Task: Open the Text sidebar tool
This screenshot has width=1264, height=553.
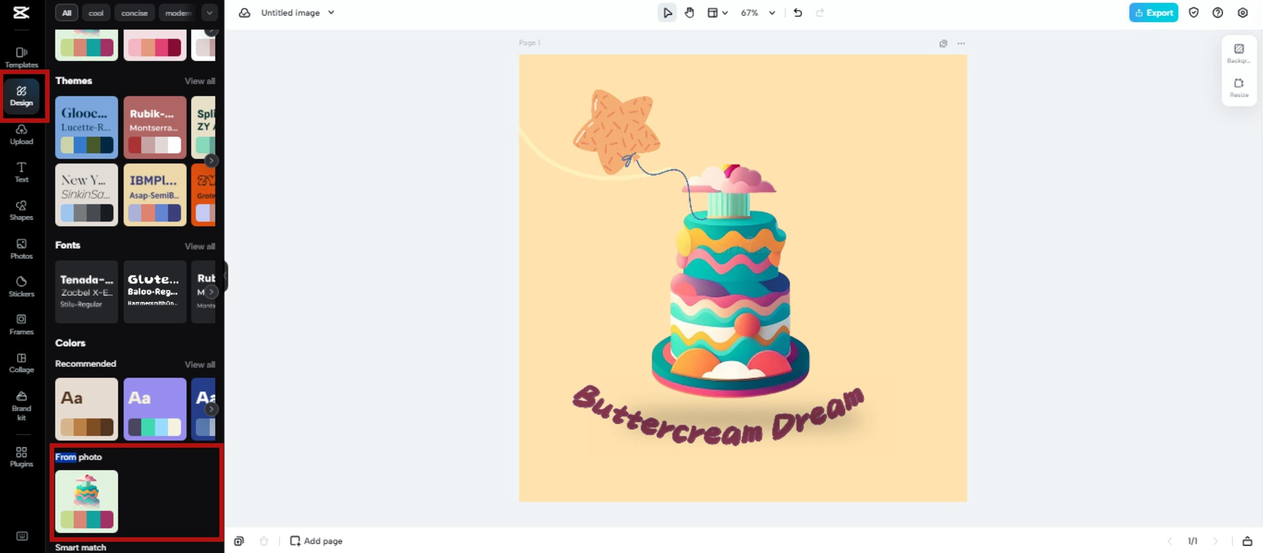Action: (21, 172)
